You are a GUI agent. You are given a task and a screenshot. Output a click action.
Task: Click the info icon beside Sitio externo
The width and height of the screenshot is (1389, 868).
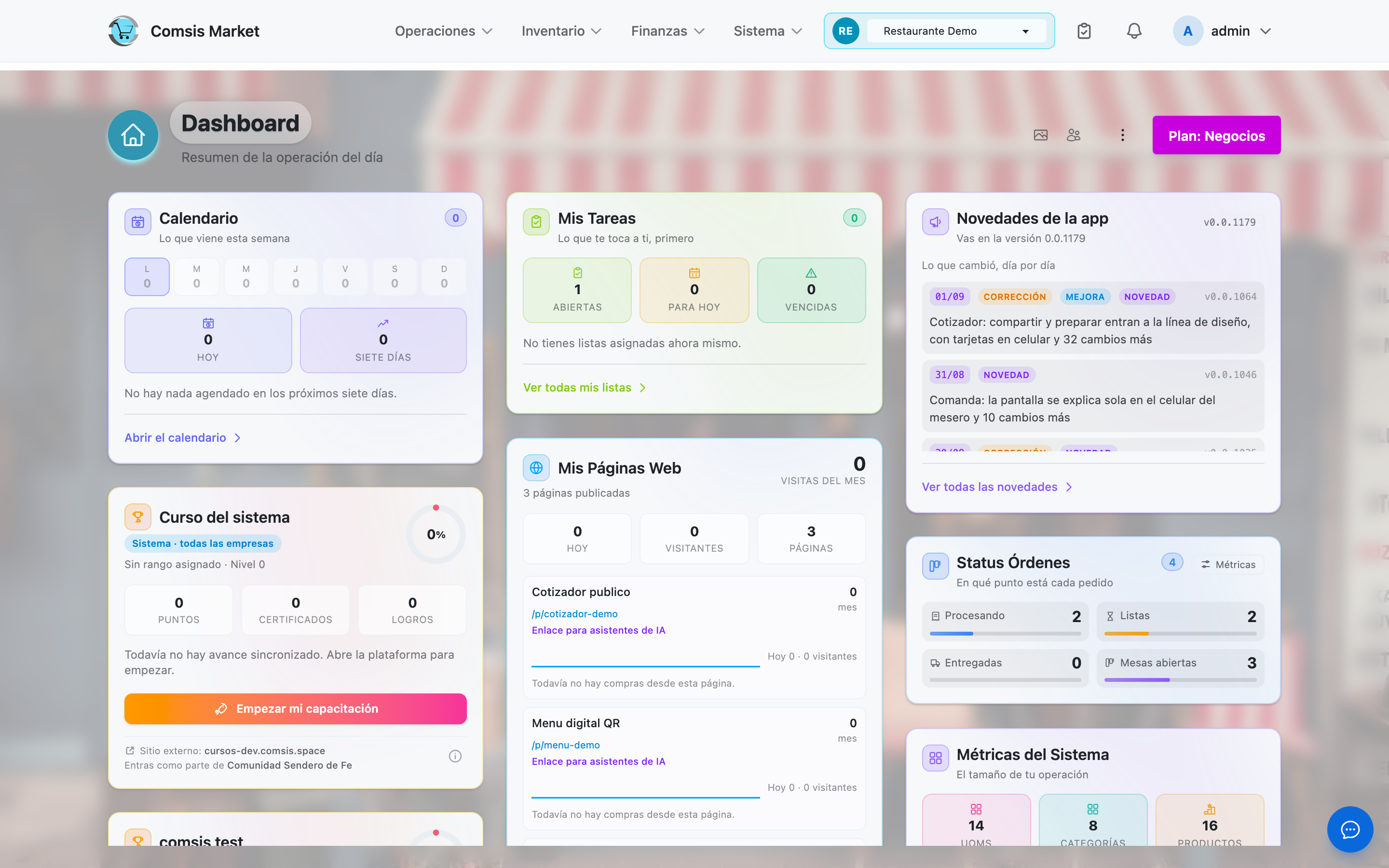(455, 757)
